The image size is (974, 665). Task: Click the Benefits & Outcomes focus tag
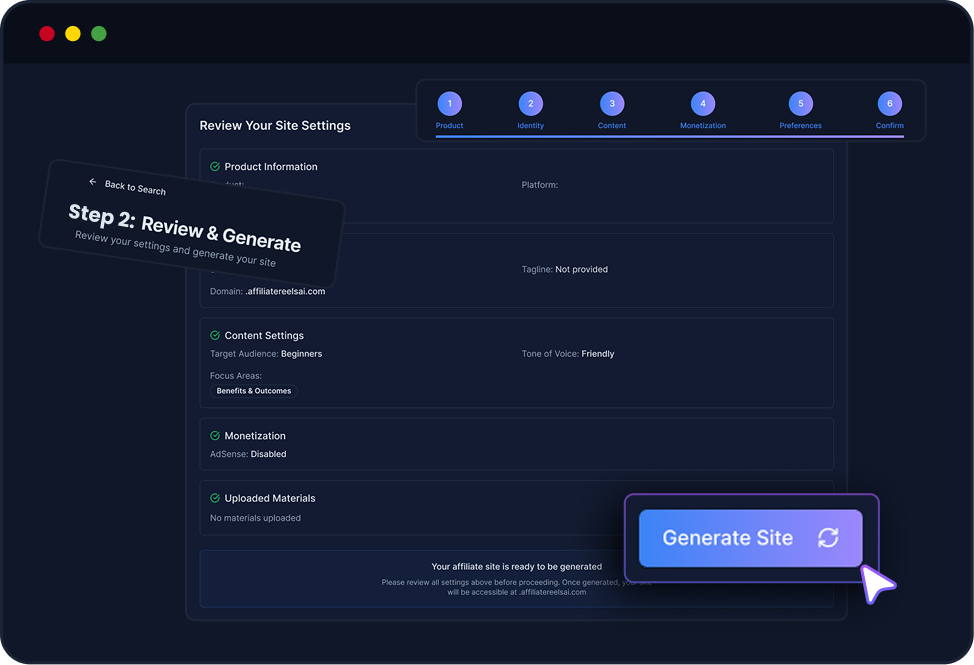[254, 391]
